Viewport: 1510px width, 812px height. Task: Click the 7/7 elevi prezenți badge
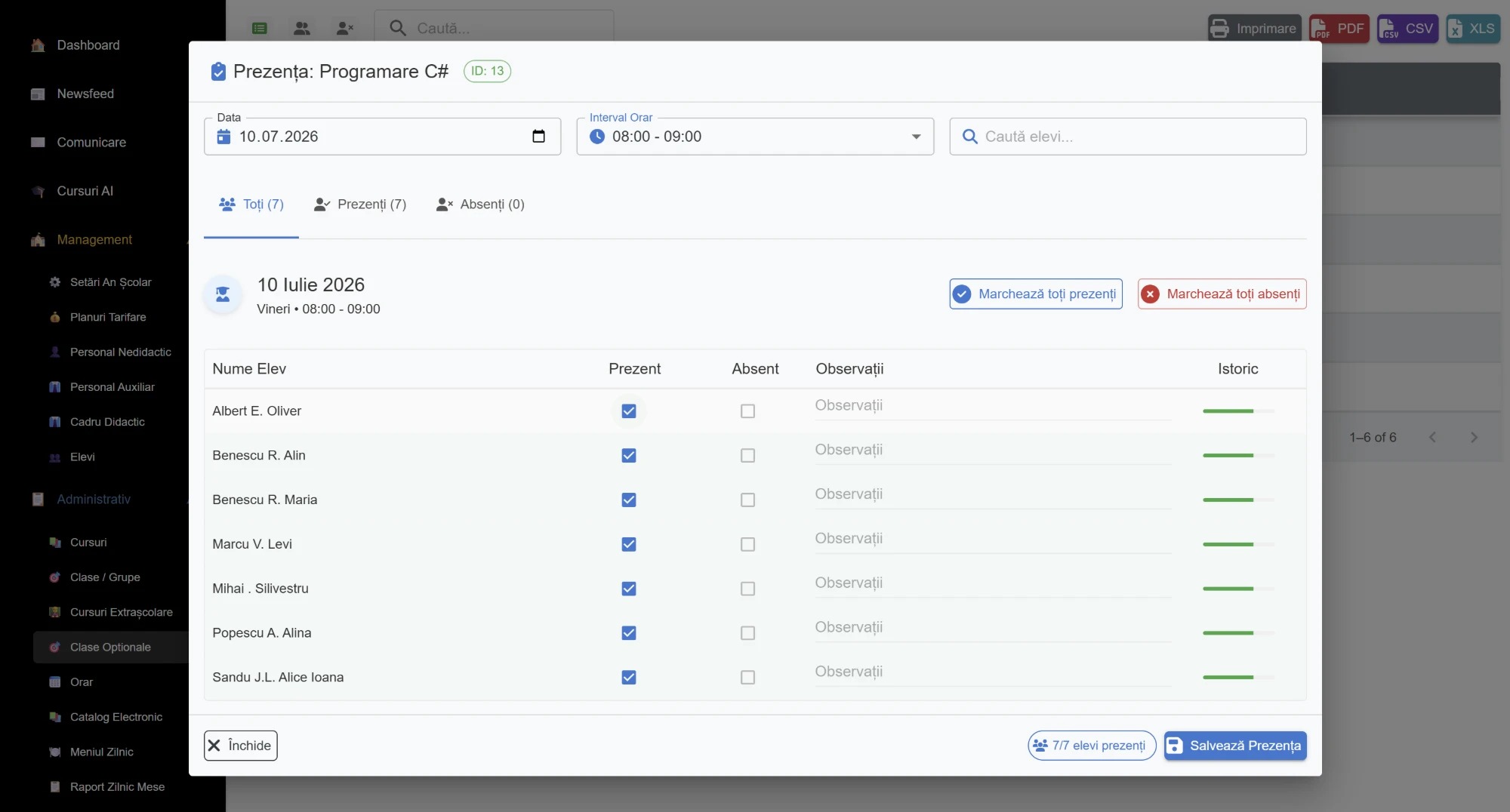tap(1092, 746)
